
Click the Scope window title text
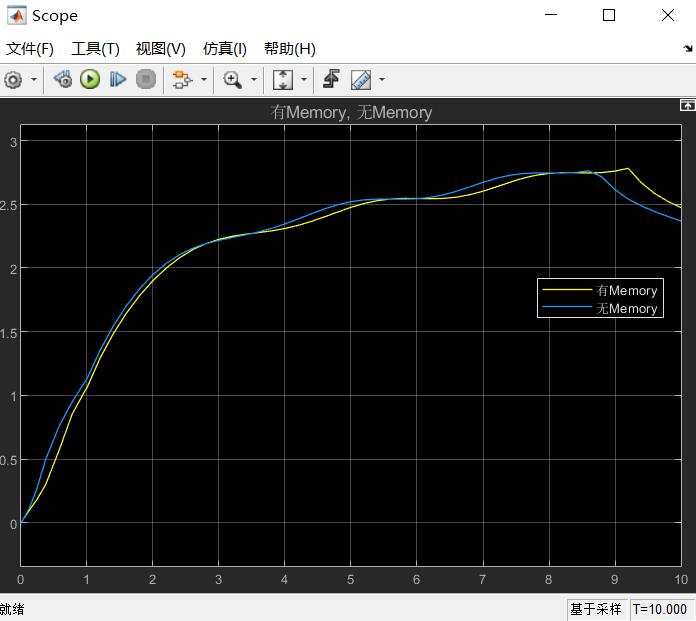click(55, 16)
